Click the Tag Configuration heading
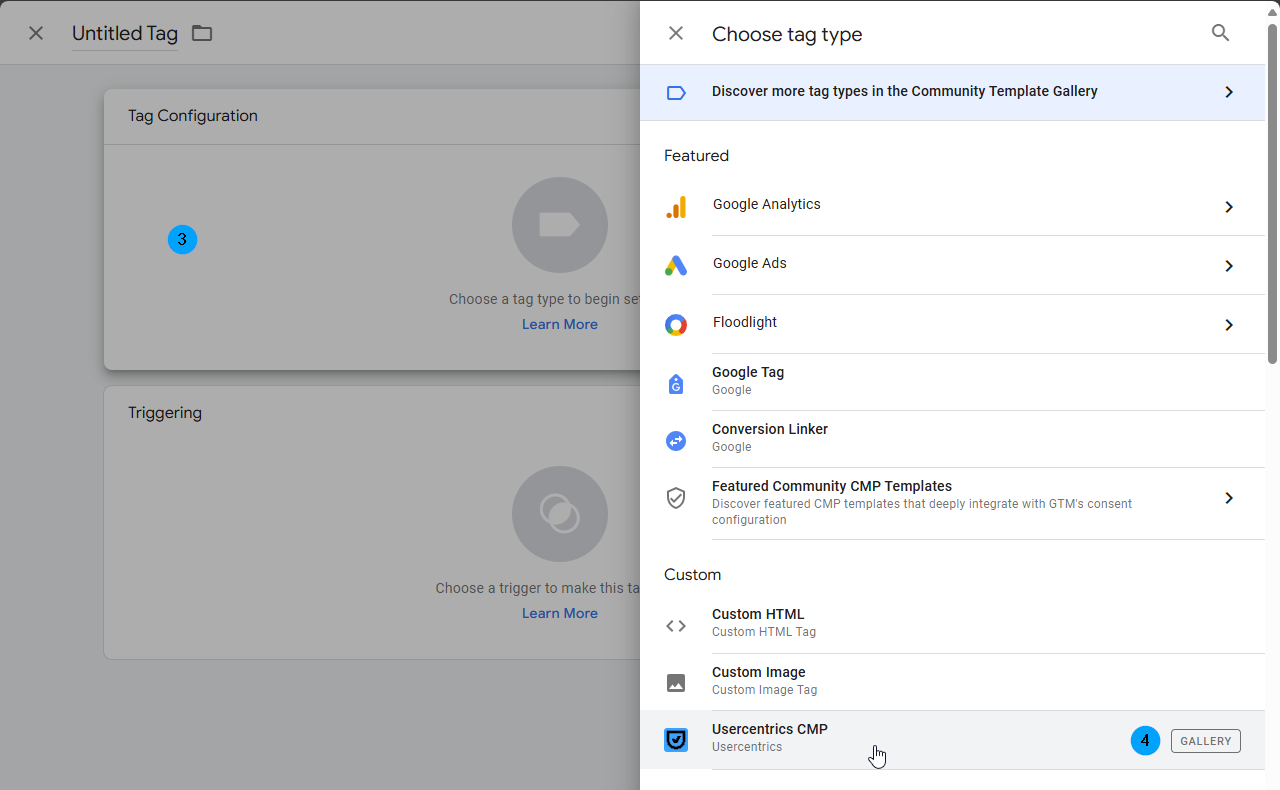This screenshot has width=1280, height=790. tap(193, 116)
